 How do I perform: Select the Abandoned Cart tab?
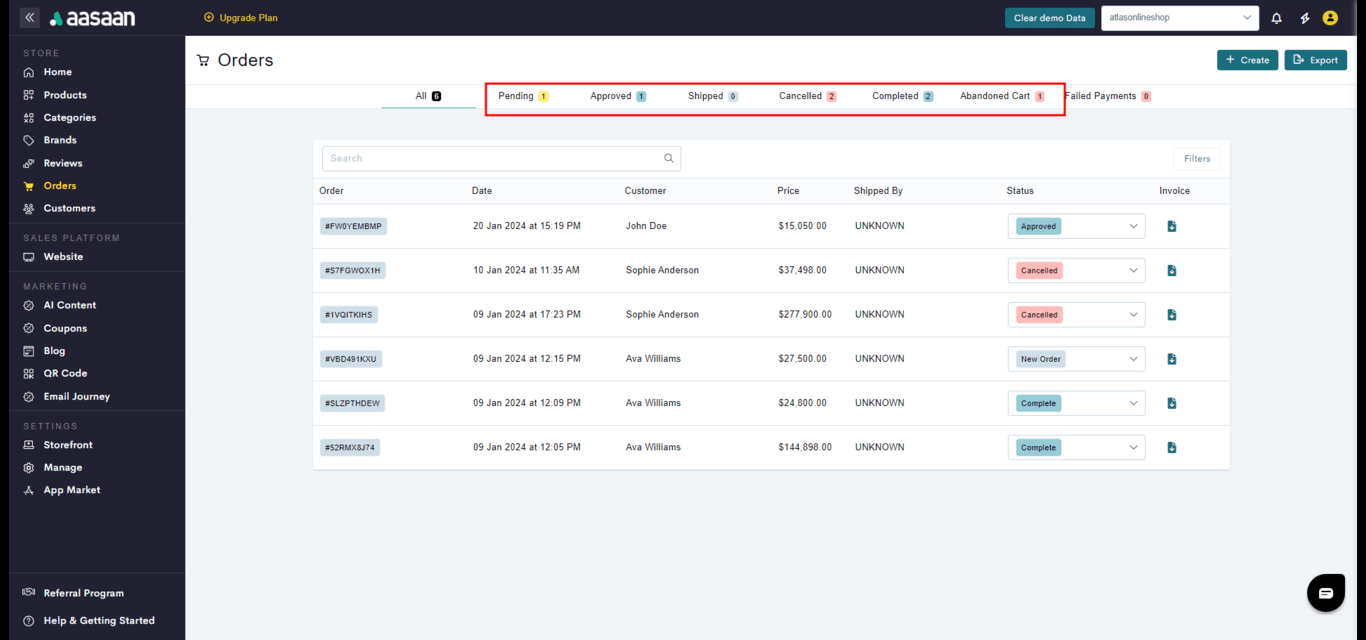coord(1001,96)
